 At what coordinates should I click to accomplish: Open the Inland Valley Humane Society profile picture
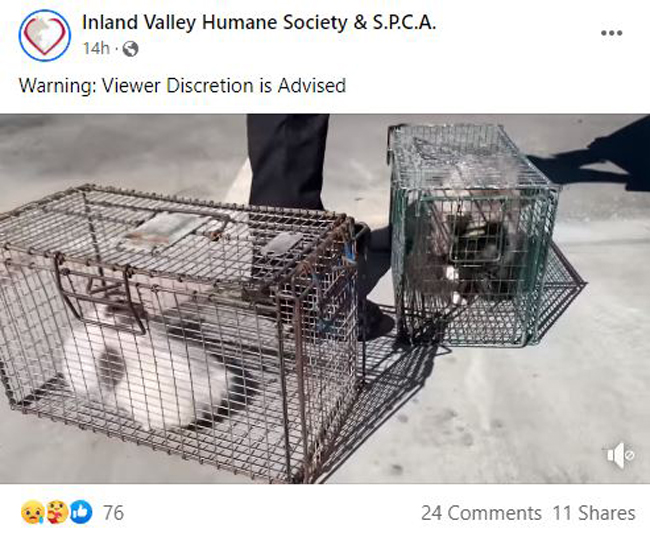(x=44, y=35)
